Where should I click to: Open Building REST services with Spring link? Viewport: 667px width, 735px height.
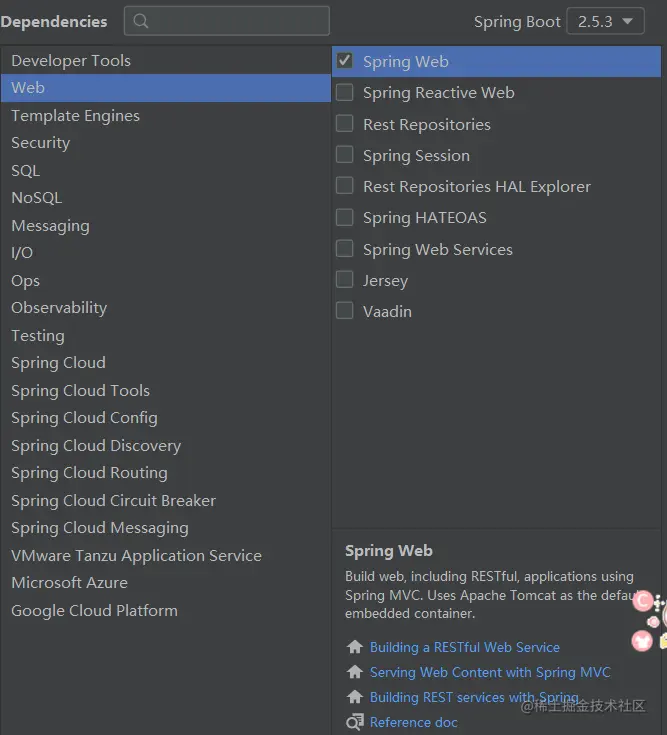tap(474, 697)
